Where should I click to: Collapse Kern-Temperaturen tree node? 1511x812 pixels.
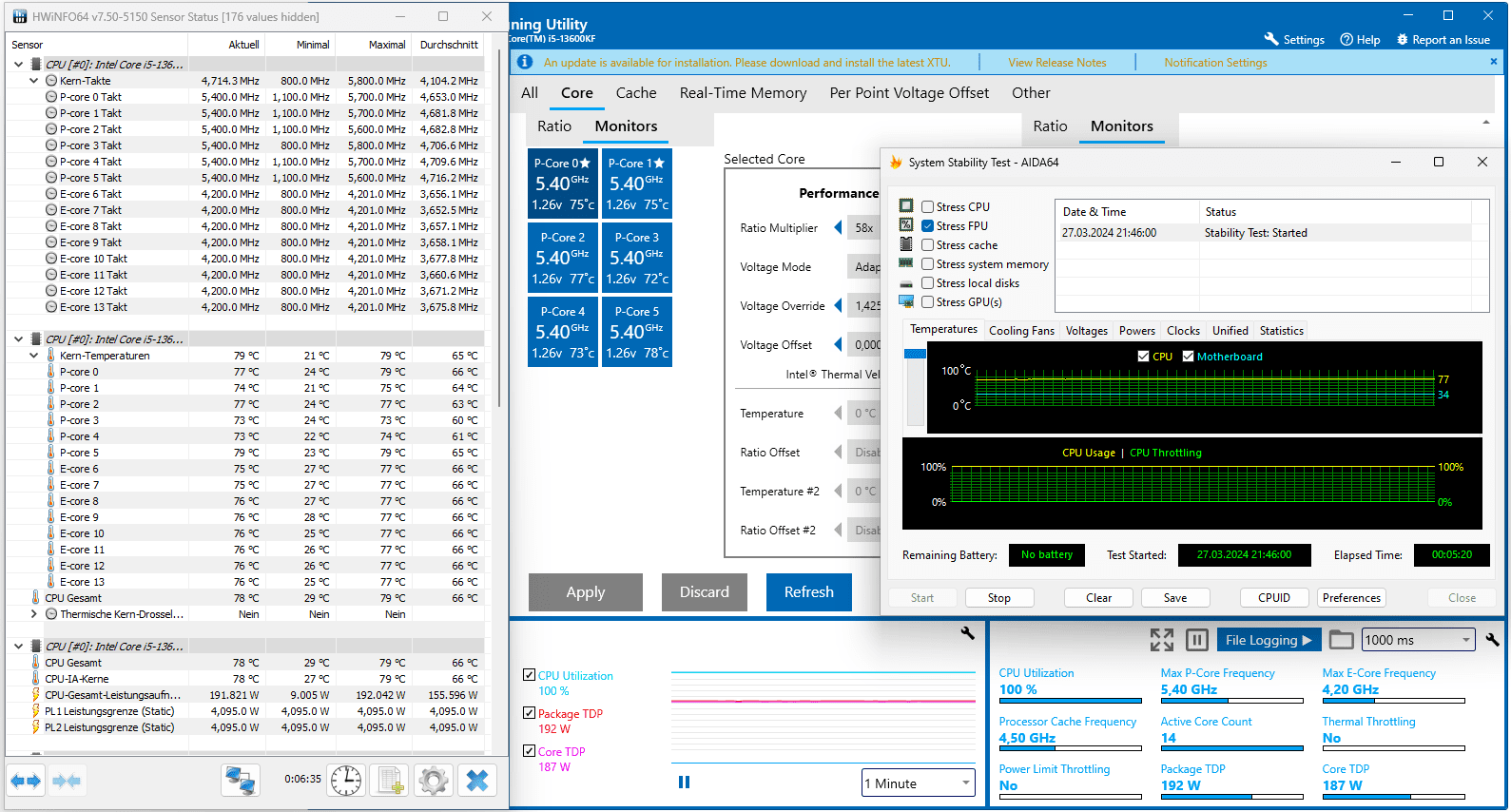coord(34,355)
